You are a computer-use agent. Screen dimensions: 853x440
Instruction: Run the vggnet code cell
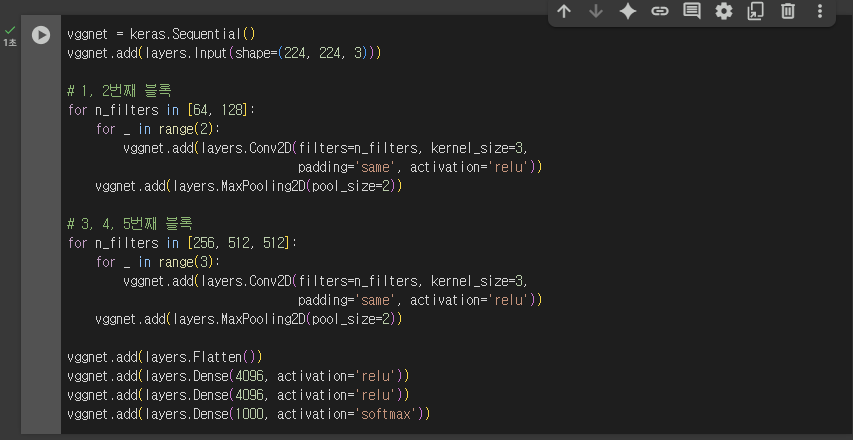pos(41,35)
